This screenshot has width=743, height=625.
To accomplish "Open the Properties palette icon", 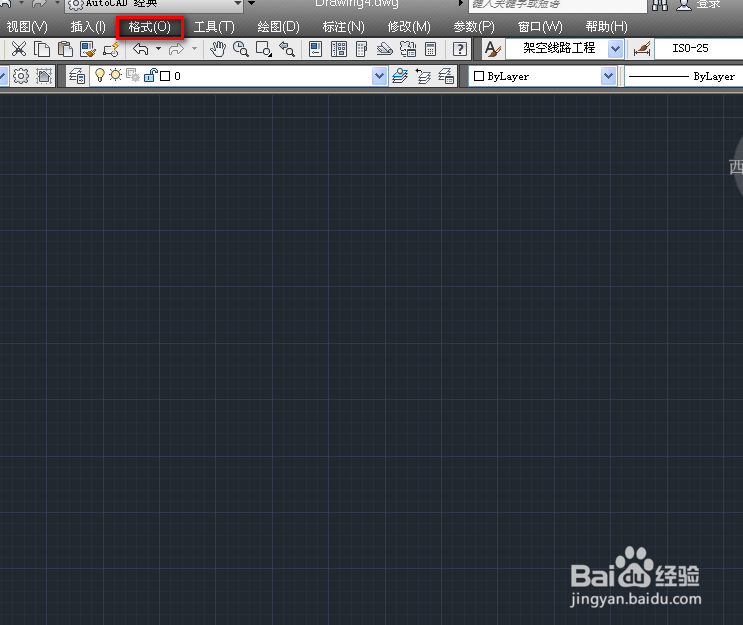I will click(x=316, y=49).
